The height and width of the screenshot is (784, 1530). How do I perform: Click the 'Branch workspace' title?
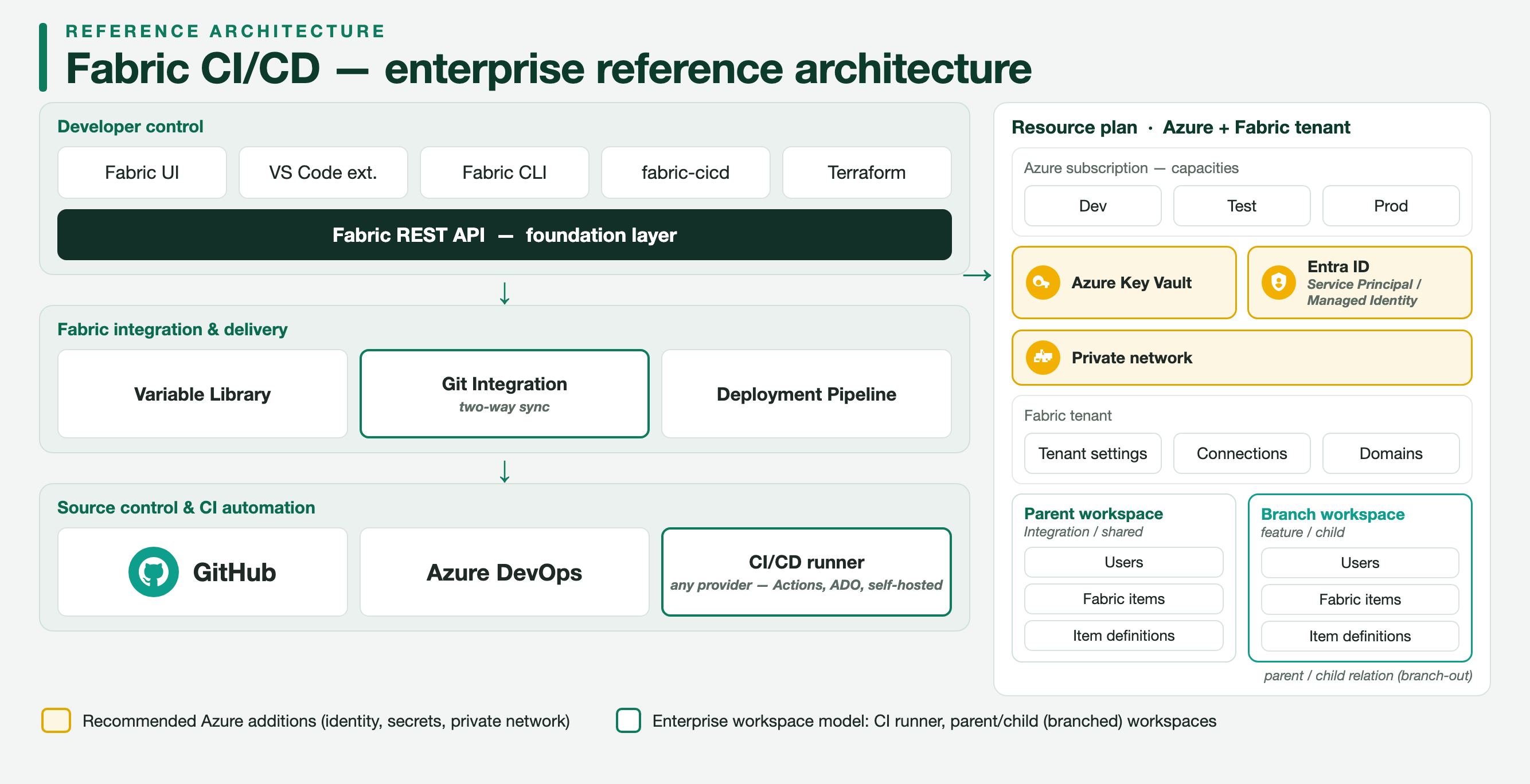coord(1332,514)
